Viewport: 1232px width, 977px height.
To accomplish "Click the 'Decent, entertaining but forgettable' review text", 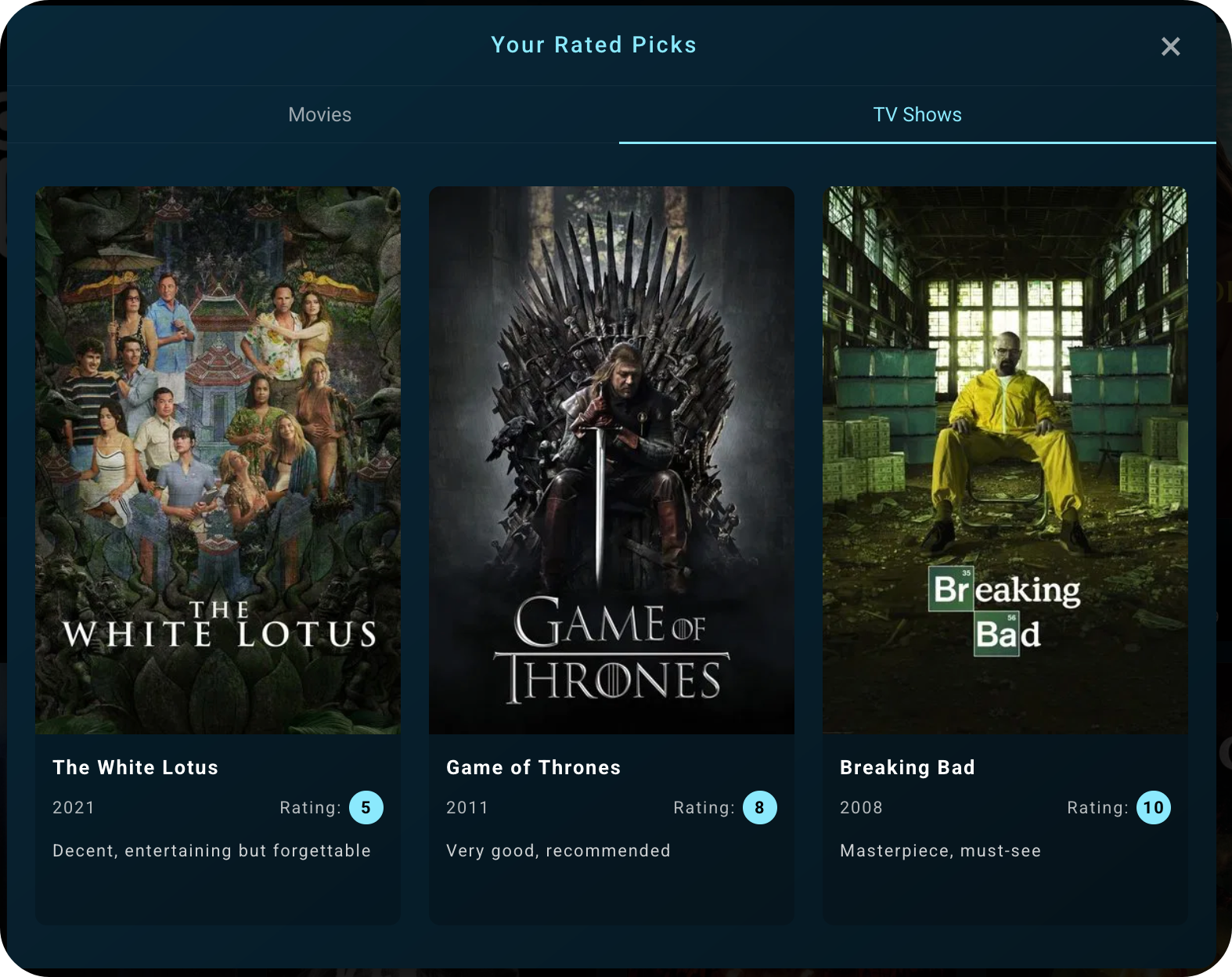I will coord(211,851).
